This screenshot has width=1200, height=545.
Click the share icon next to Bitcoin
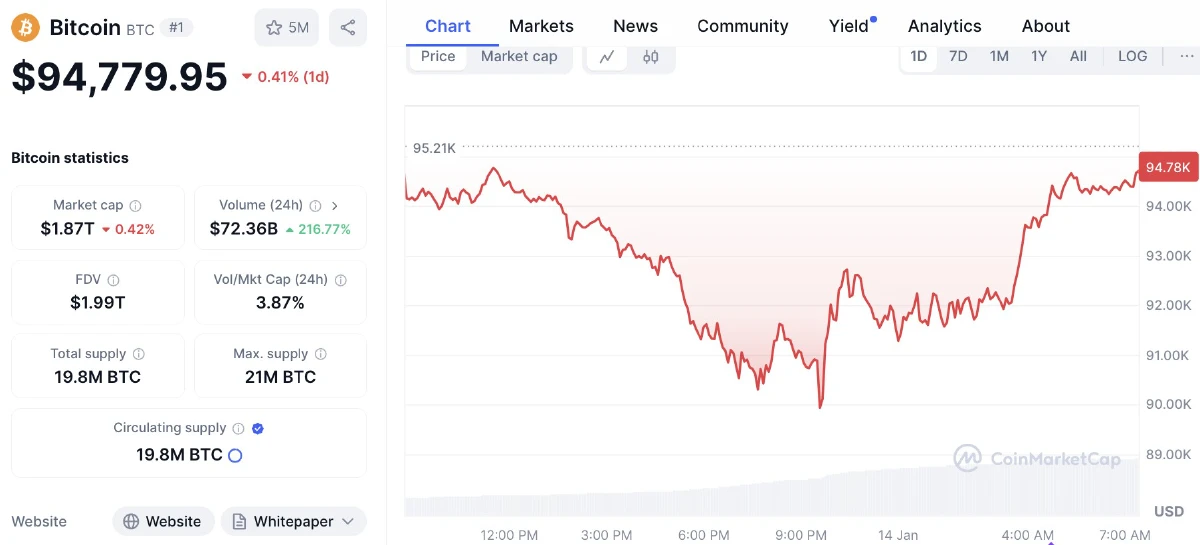click(x=347, y=28)
